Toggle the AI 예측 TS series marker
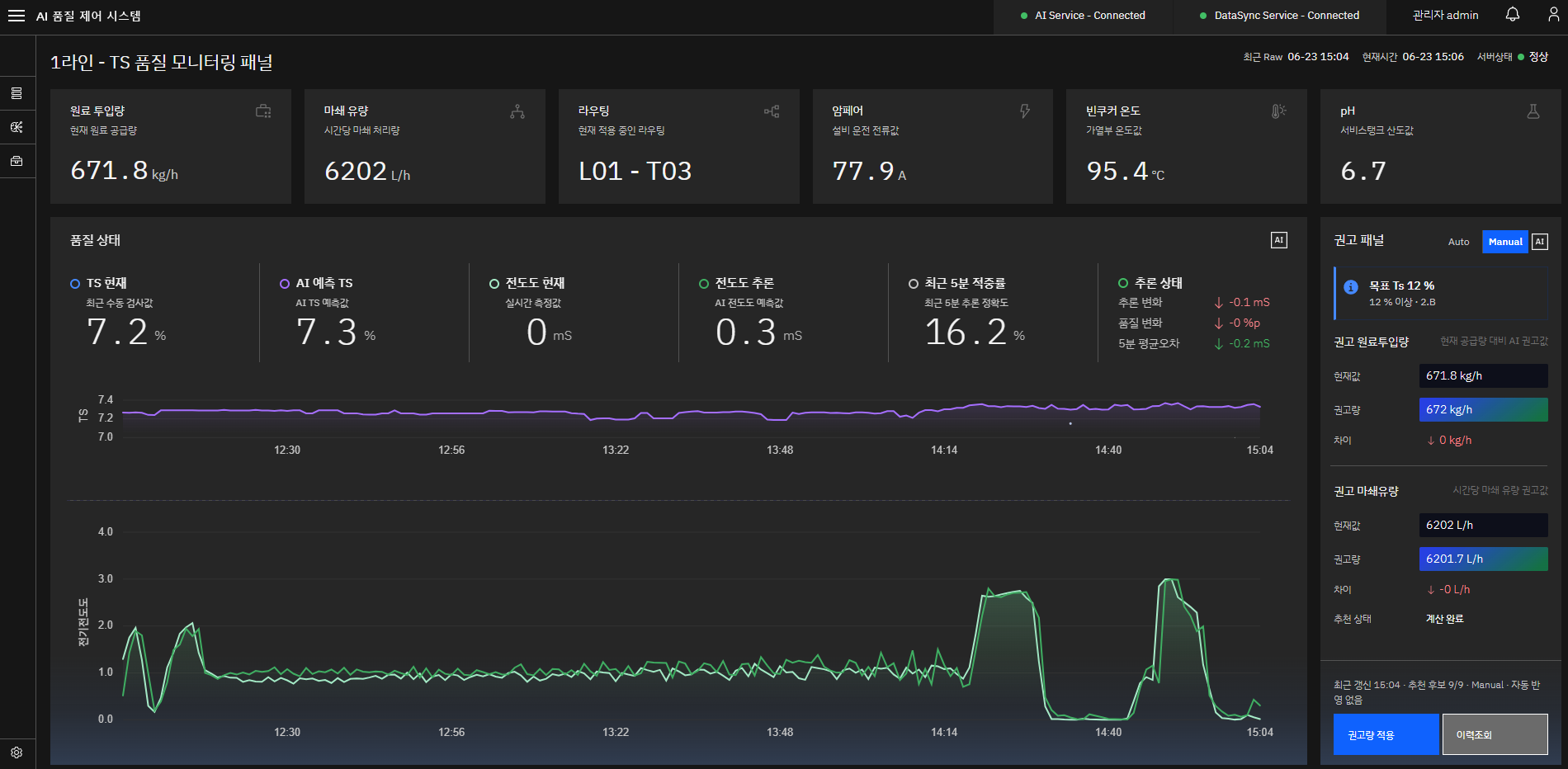The height and width of the screenshot is (769, 1568). (x=285, y=284)
